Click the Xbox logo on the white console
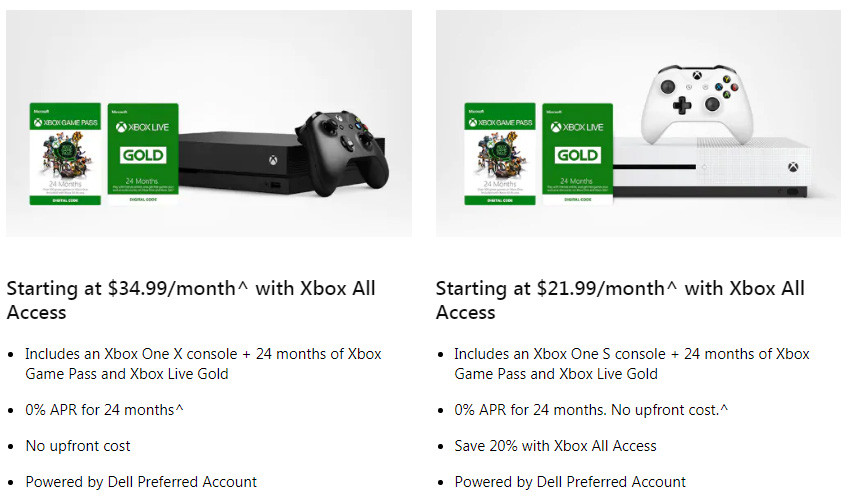Image resolution: width=848 pixels, height=503 pixels. pos(793,167)
